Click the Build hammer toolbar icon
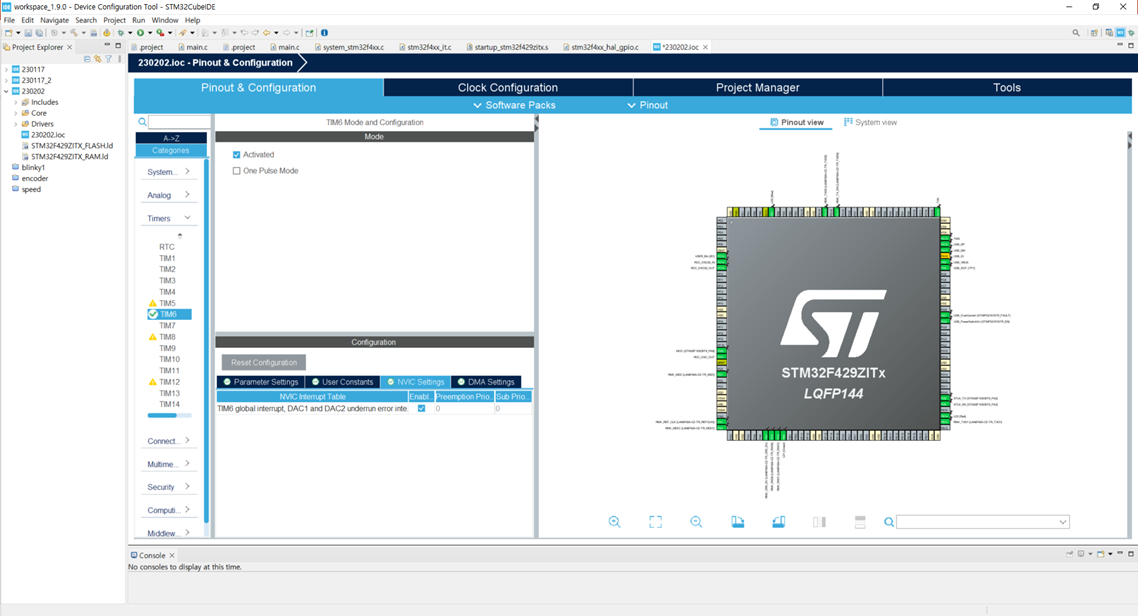 coord(73,33)
